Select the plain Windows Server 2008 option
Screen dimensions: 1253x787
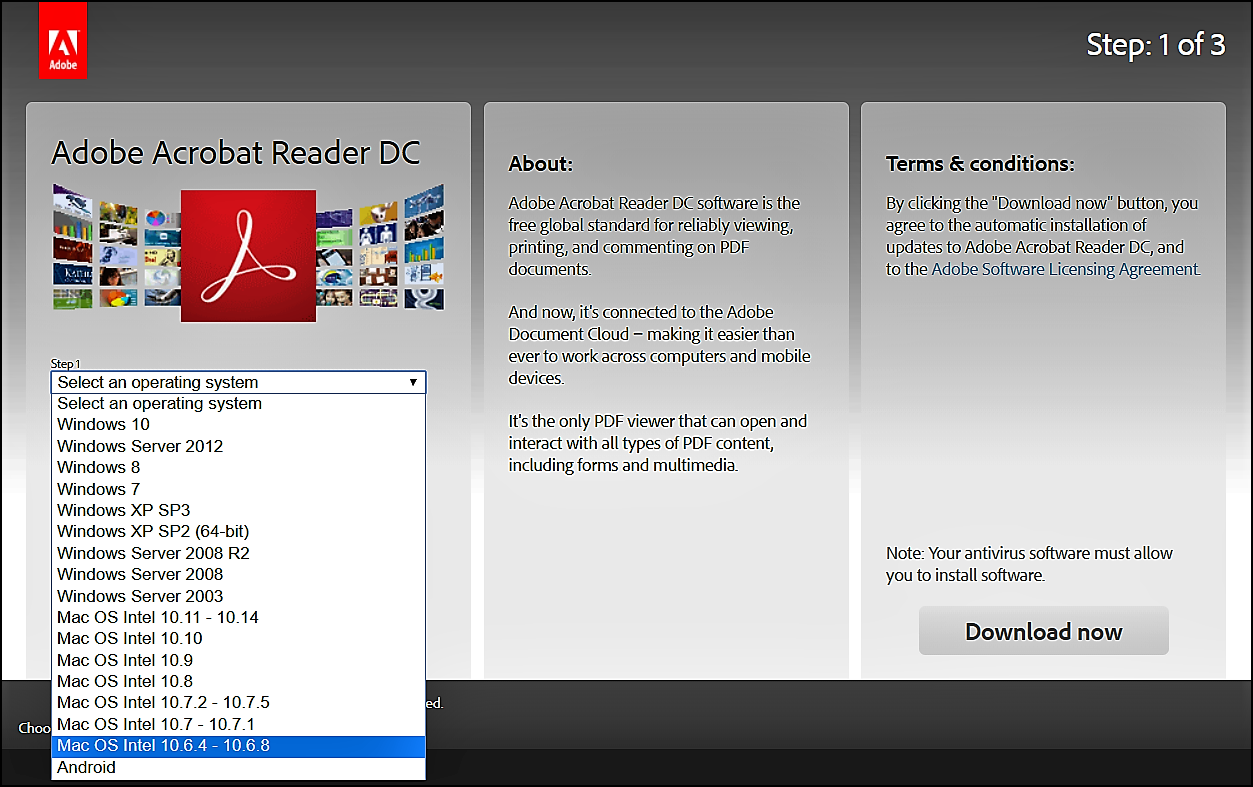point(238,574)
